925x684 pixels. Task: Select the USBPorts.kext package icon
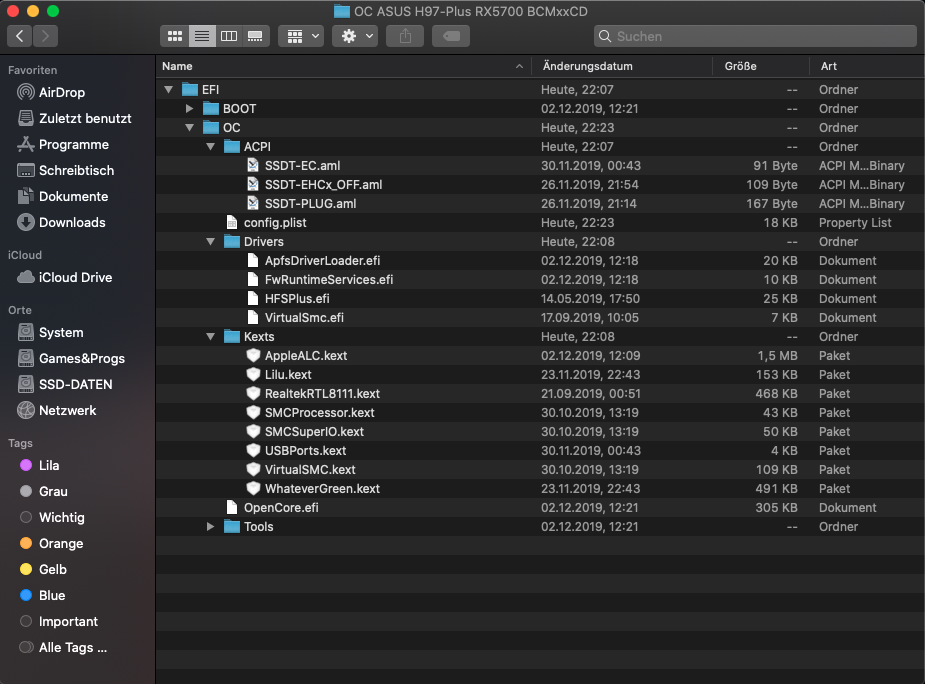(x=253, y=450)
